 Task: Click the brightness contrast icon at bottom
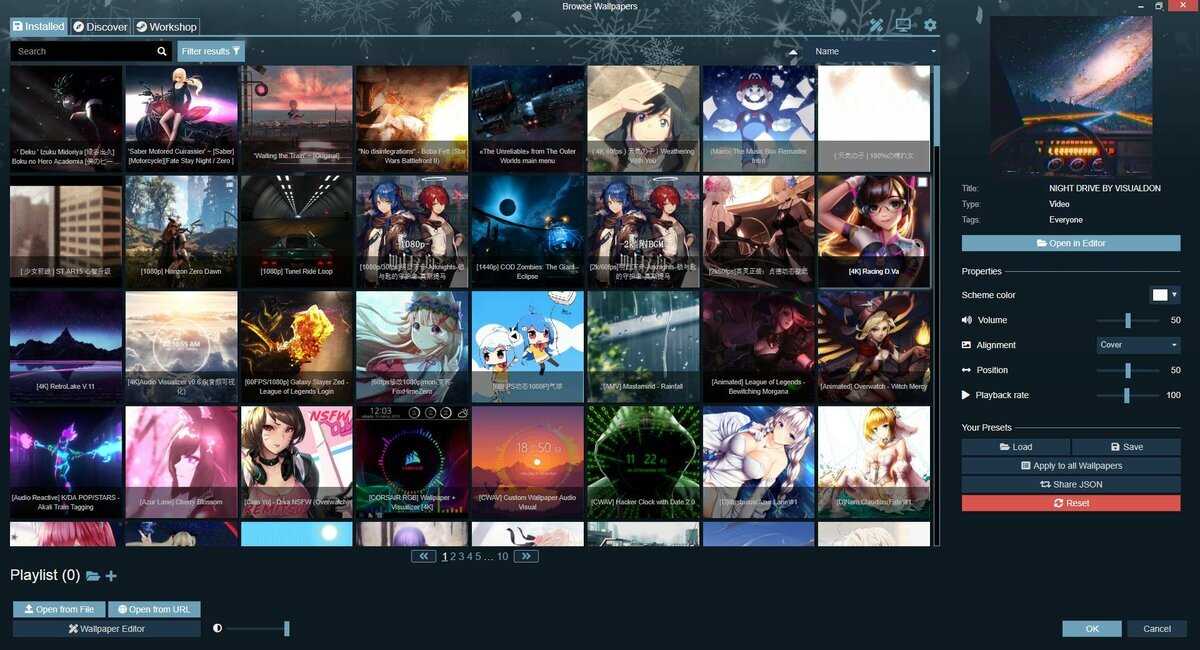point(218,629)
